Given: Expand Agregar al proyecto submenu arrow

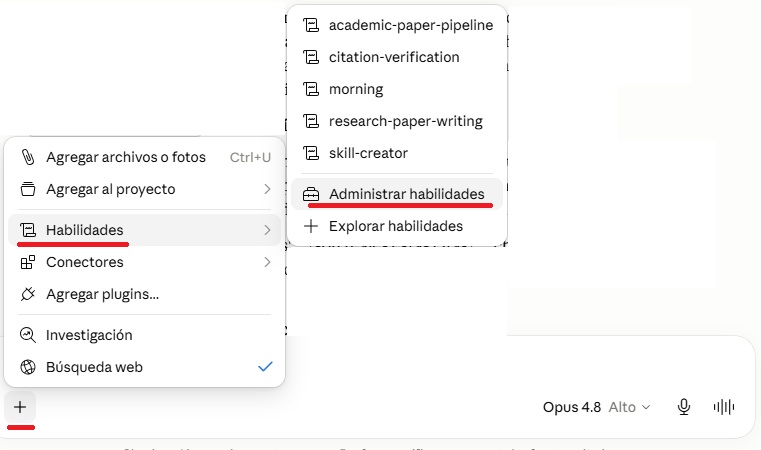Looking at the screenshot, I should coord(267,189).
